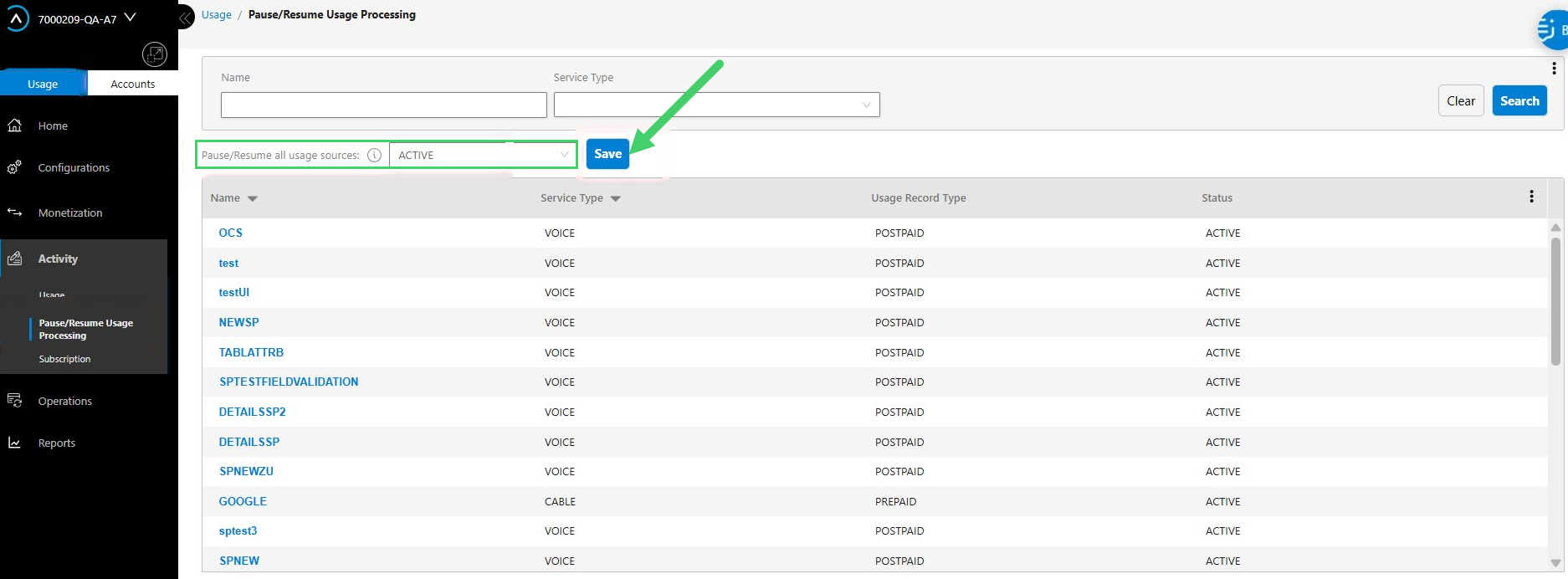Click the info icon beside usage sources
This screenshot has width=1568, height=579.
click(375, 155)
